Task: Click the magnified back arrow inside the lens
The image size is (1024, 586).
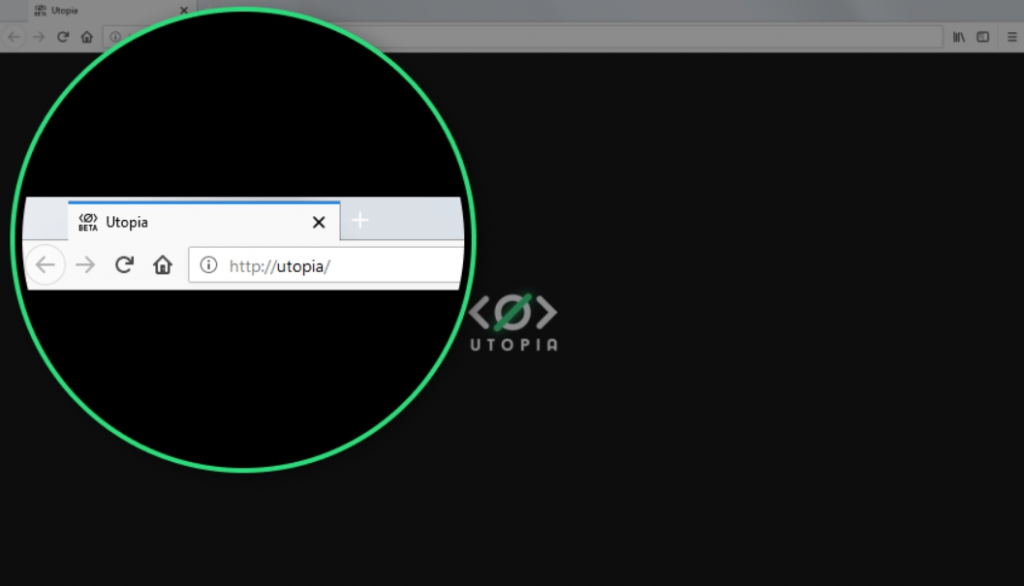Action: coord(46,264)
